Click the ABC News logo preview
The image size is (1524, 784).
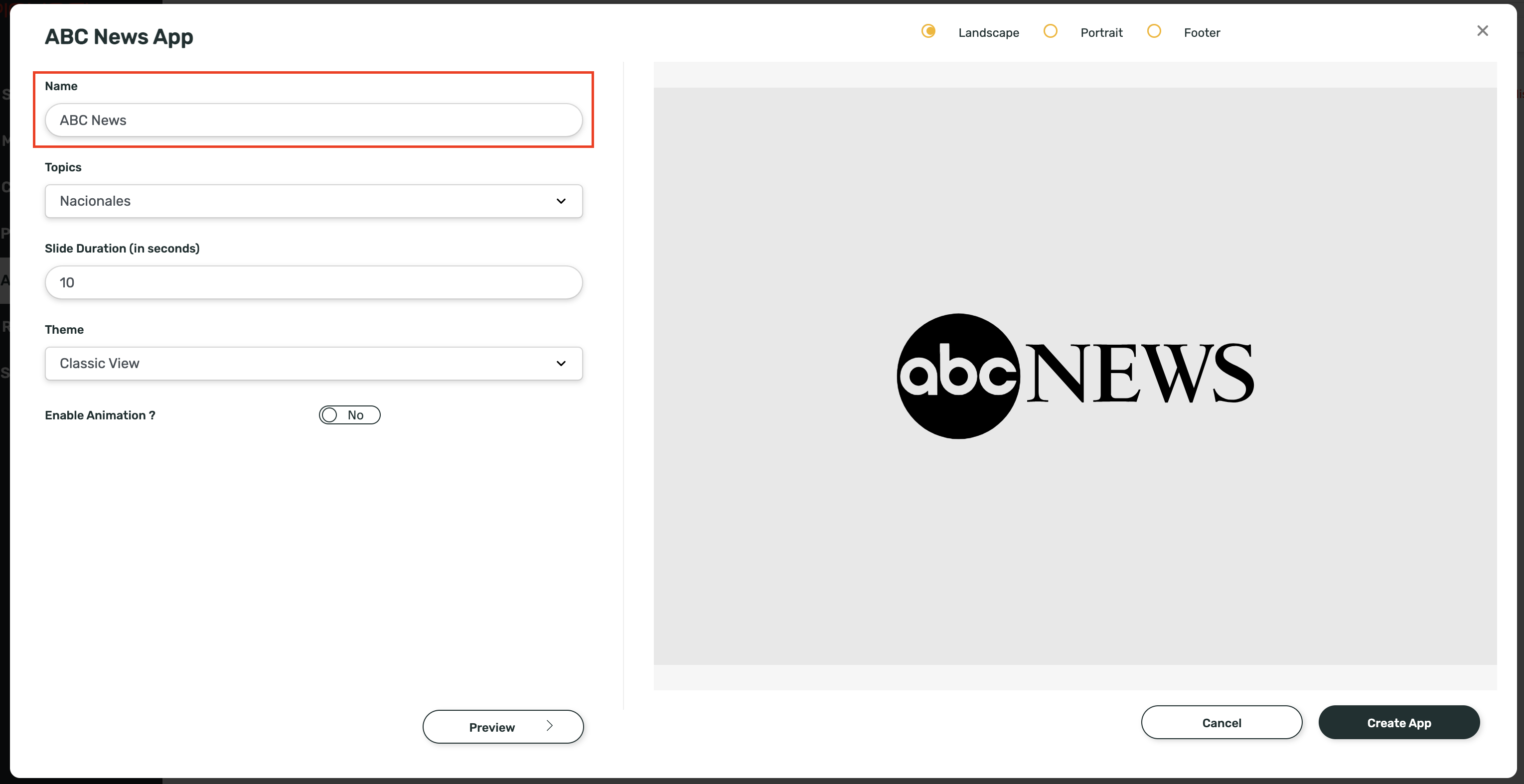[1075, 376]
